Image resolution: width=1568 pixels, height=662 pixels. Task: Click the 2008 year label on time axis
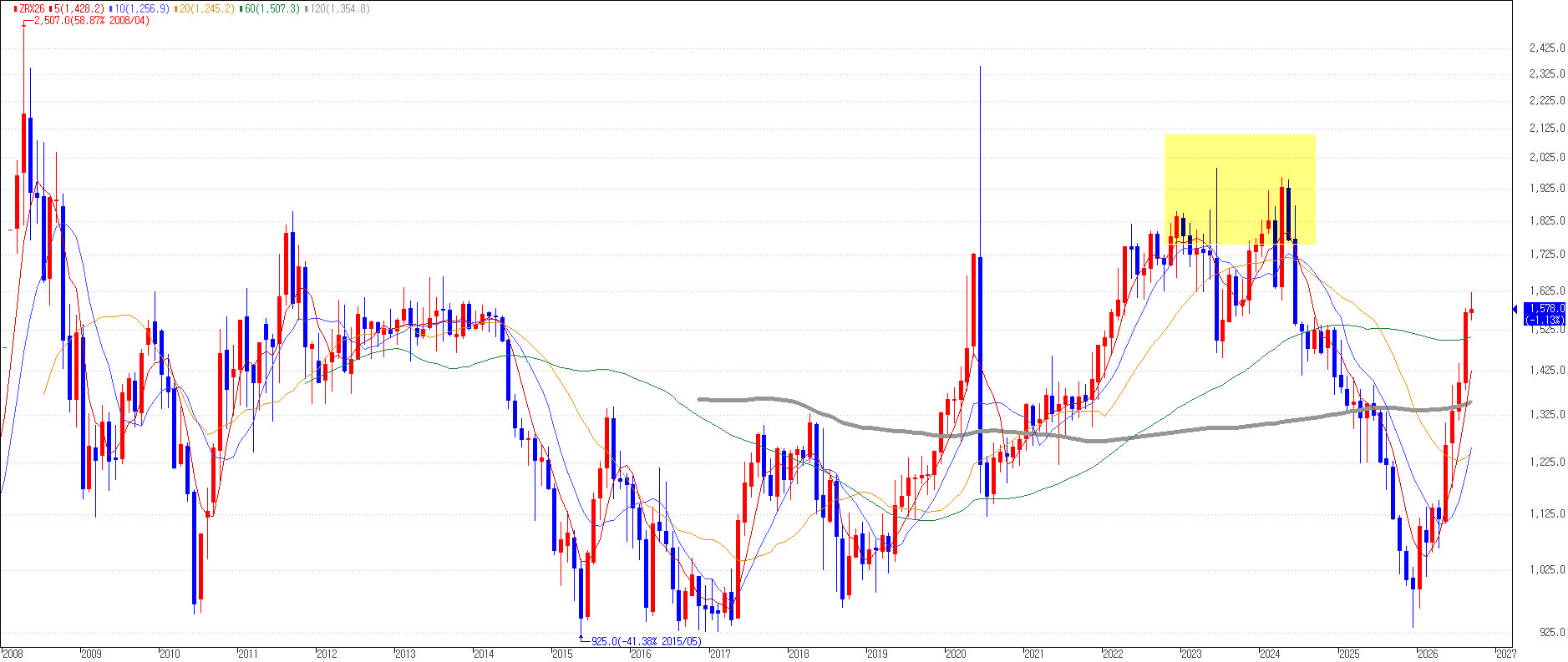(13, 654)
